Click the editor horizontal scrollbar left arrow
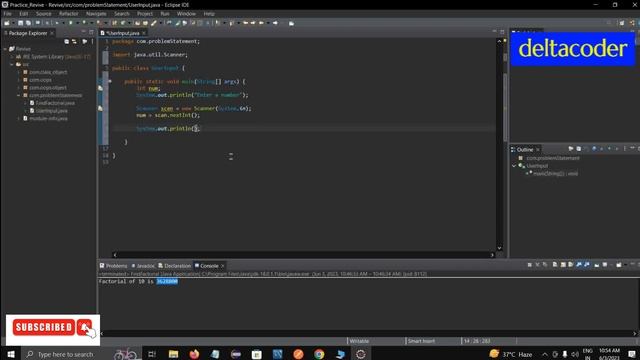 (x=115, y=255)
